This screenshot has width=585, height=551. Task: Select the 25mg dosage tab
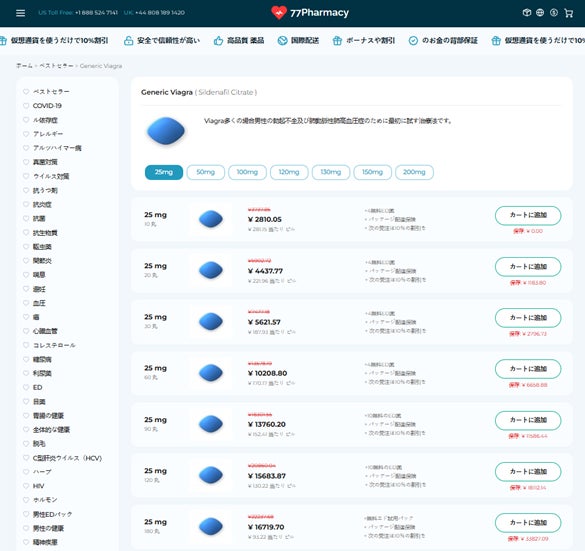pos(164,172)
